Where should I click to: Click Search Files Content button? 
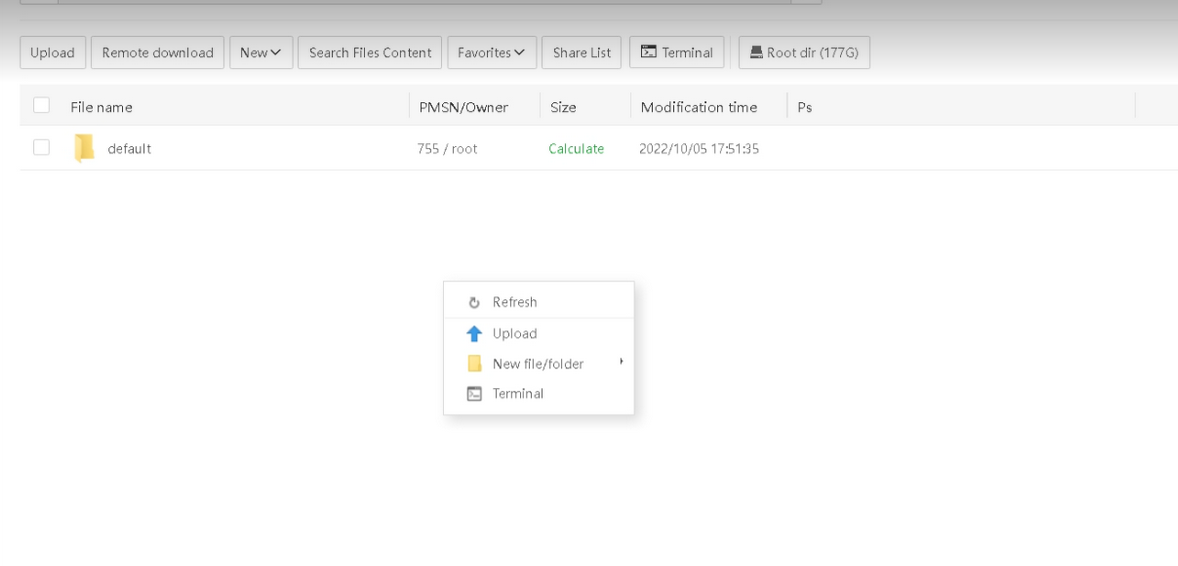click(370, 53)
